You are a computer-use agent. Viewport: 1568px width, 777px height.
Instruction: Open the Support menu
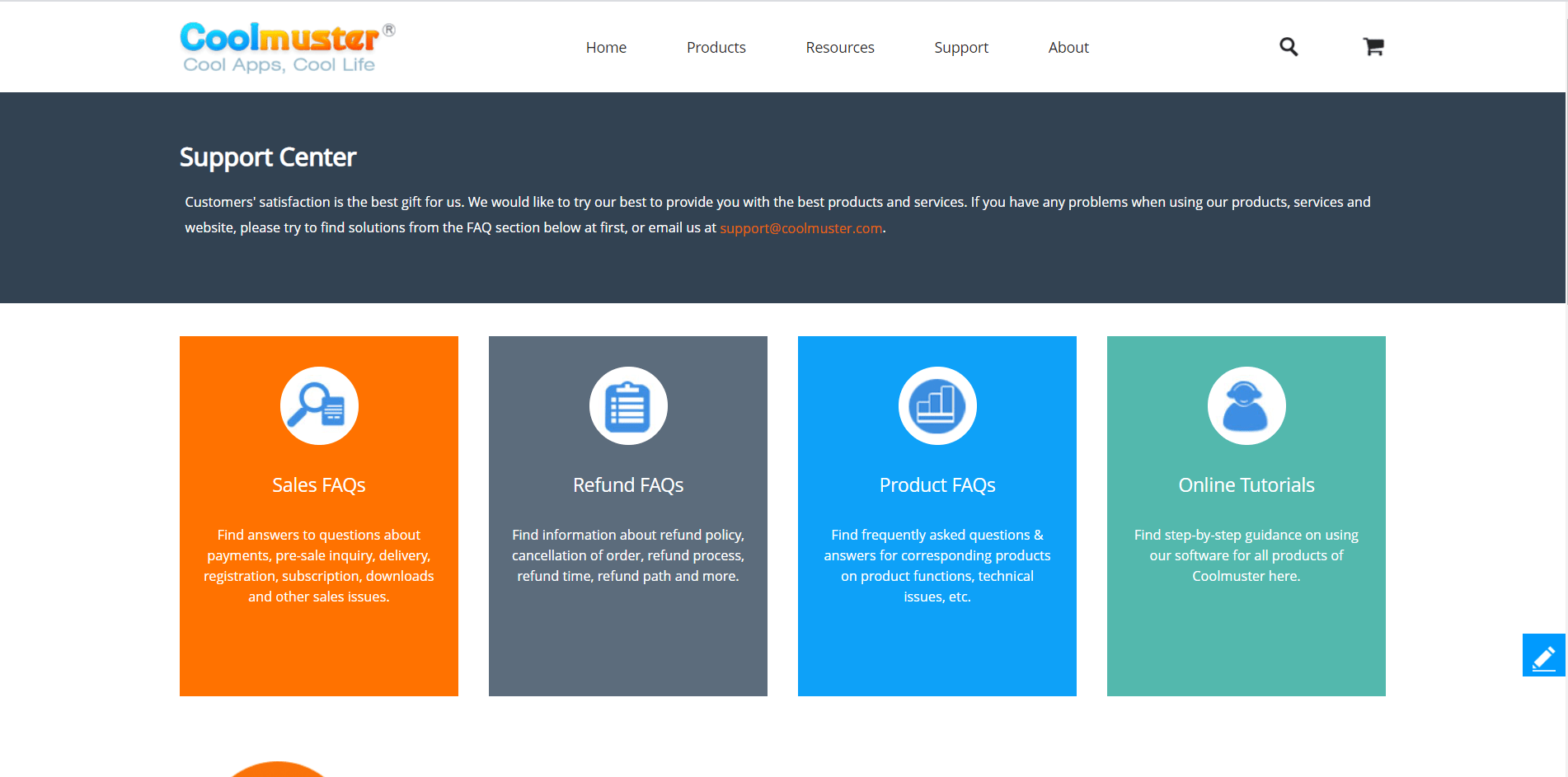(961, 48)
